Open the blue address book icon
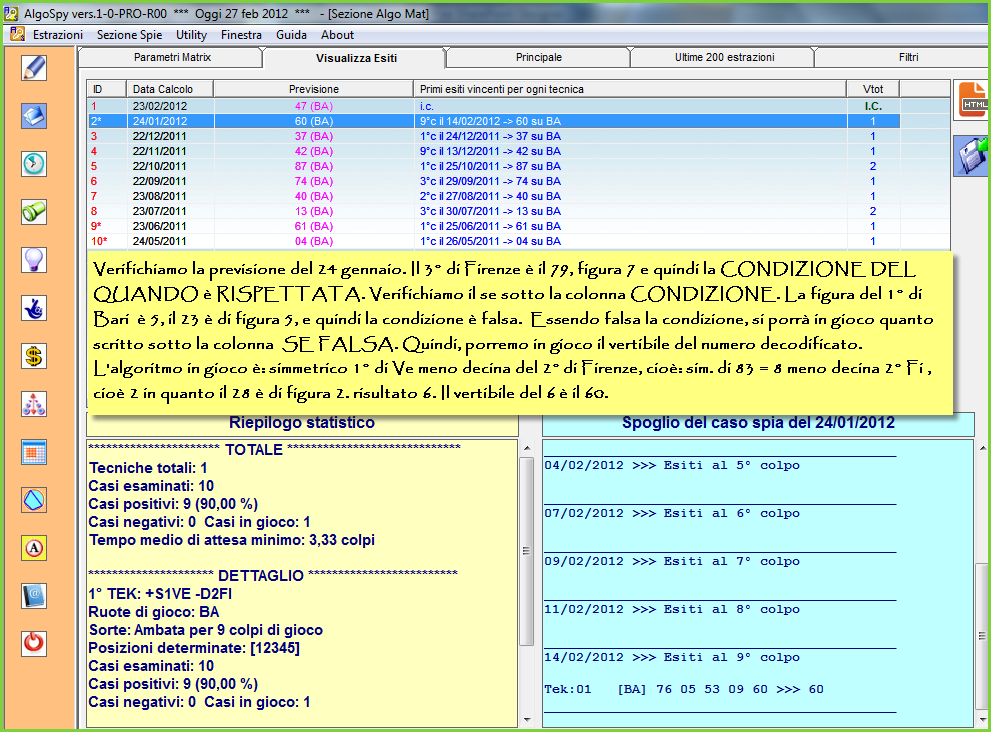991x732 pixels. pyautogui.click(x=34, y=596)
